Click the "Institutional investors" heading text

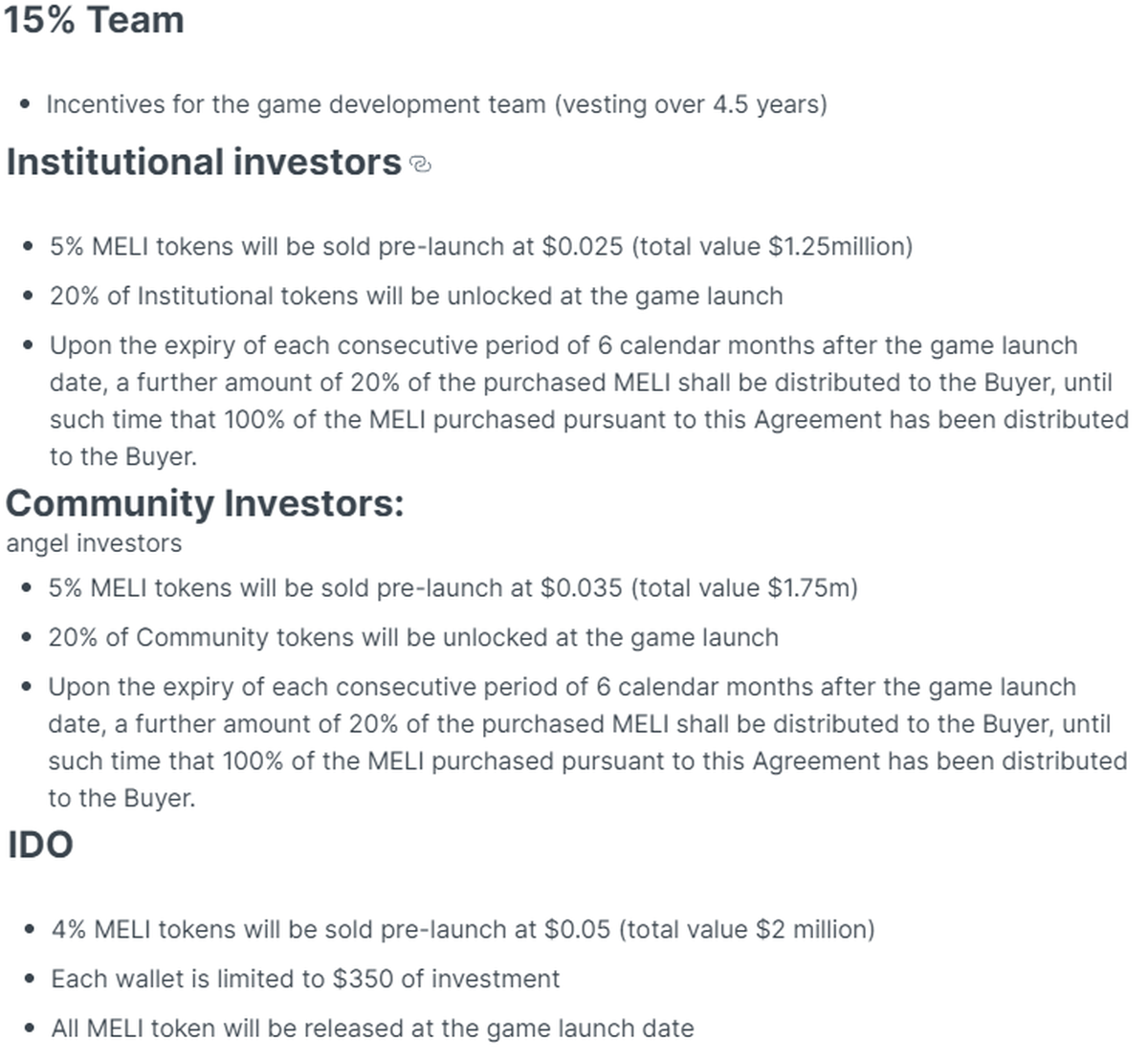tap(204, 162)
